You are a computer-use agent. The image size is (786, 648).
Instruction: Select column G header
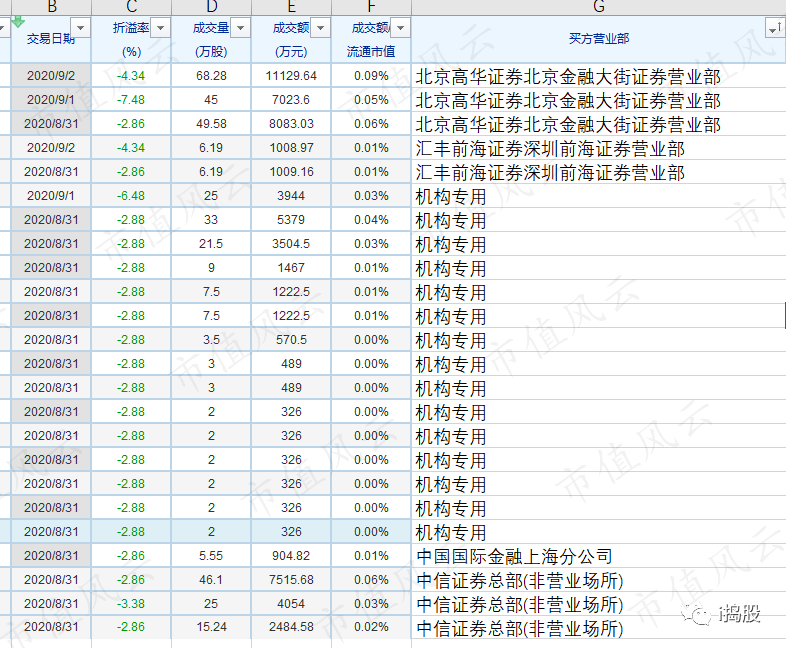point(599,7)
